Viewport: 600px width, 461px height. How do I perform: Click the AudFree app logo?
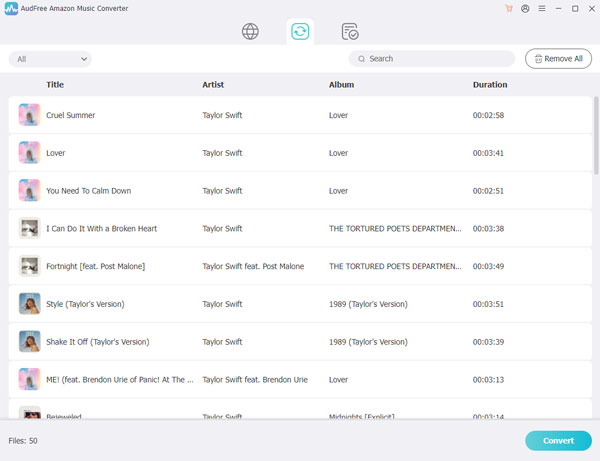tap(11, 8)
